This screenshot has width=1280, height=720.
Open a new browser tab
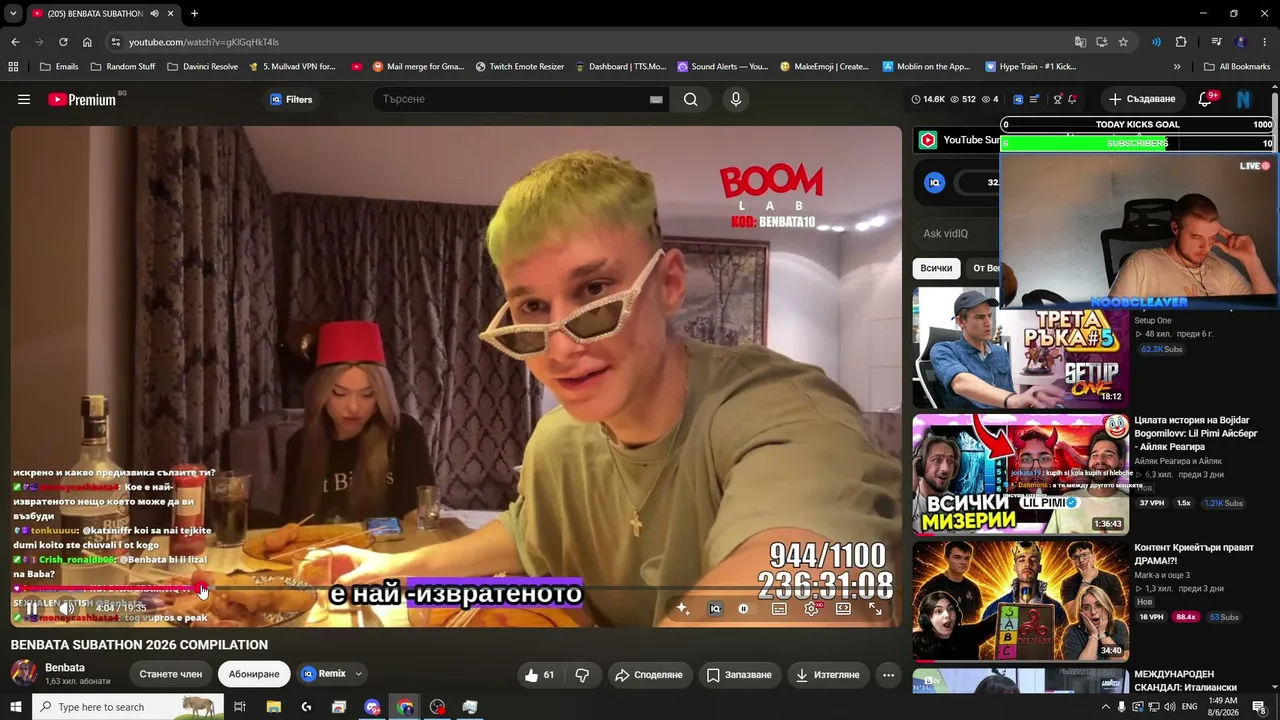pyautogui.click(x=194, y=14)
